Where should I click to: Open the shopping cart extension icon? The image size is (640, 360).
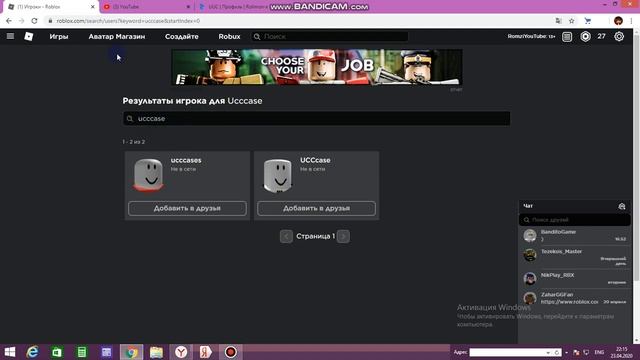[587, 21]
